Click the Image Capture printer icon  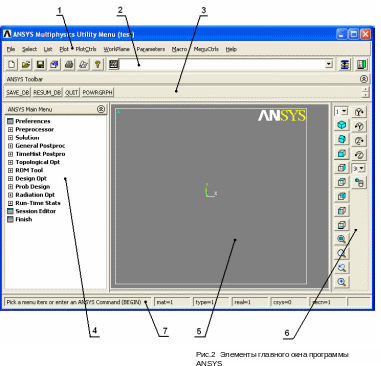coord(69,64)
